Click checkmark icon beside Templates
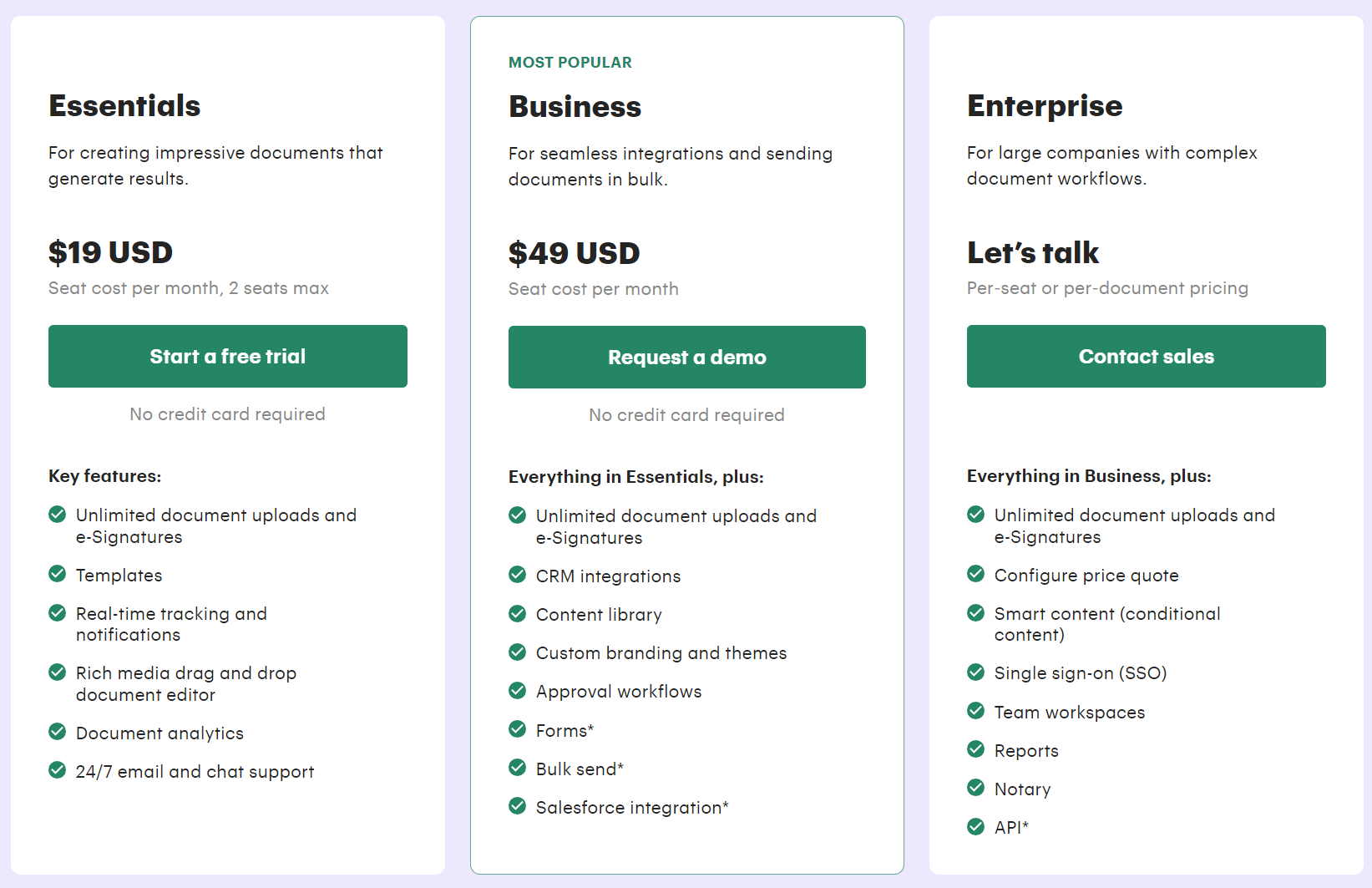The image size is (1372, 888). 58,574
